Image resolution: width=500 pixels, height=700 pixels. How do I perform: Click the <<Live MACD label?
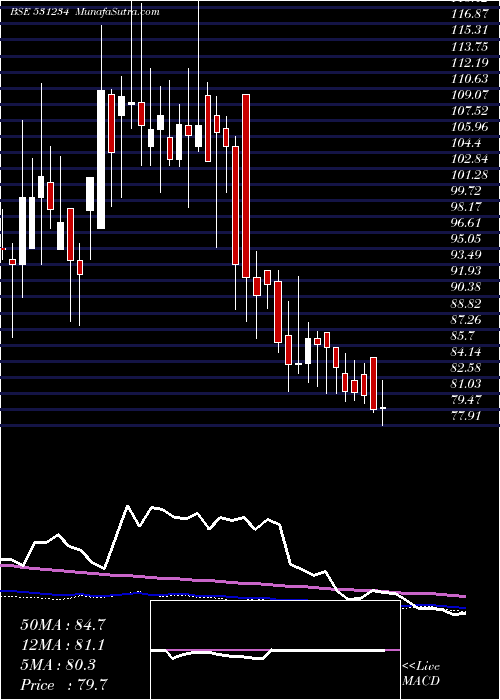tap(421, 674)
